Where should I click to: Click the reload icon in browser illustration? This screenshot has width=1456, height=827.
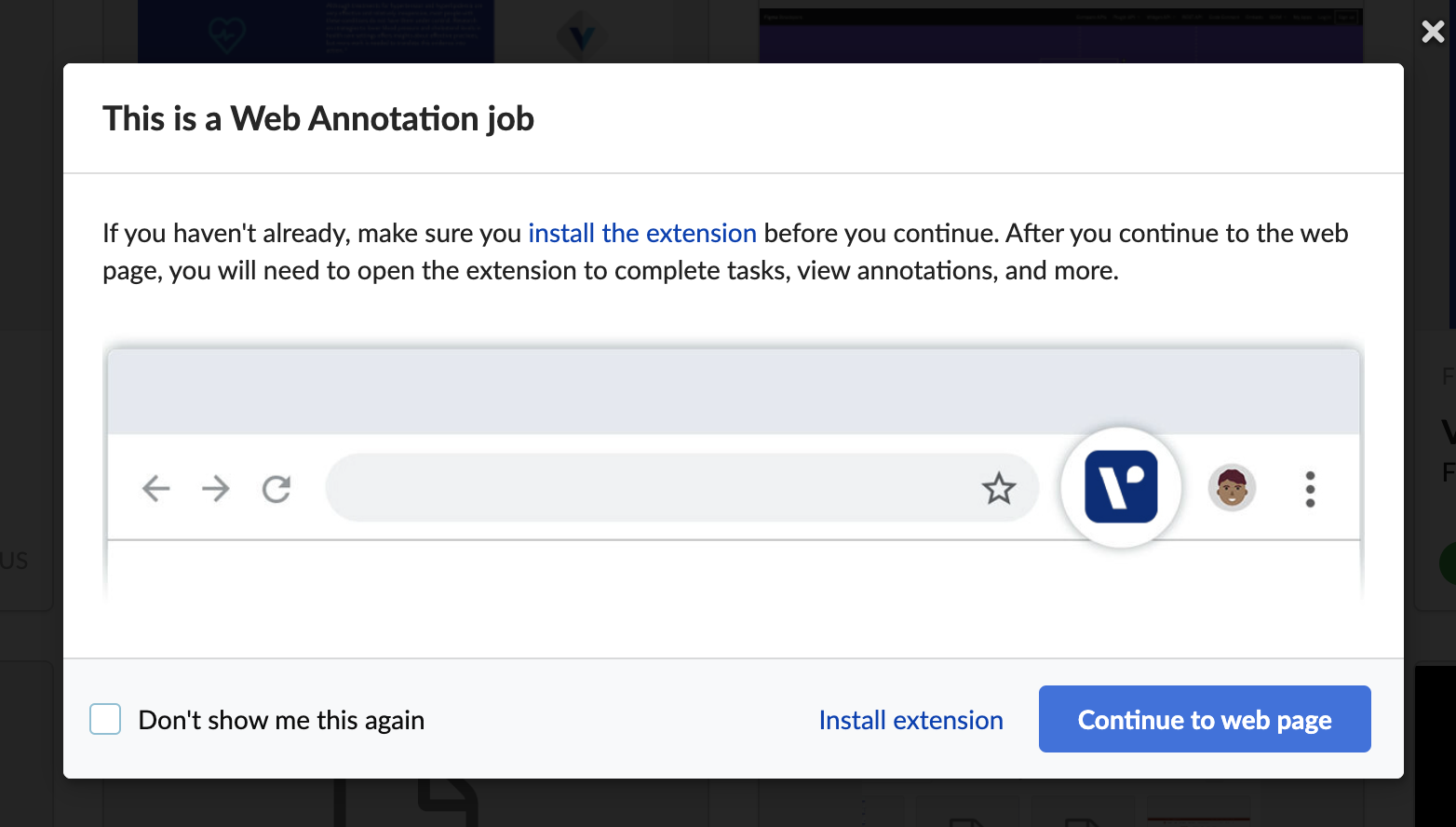[x=276, y=488]
